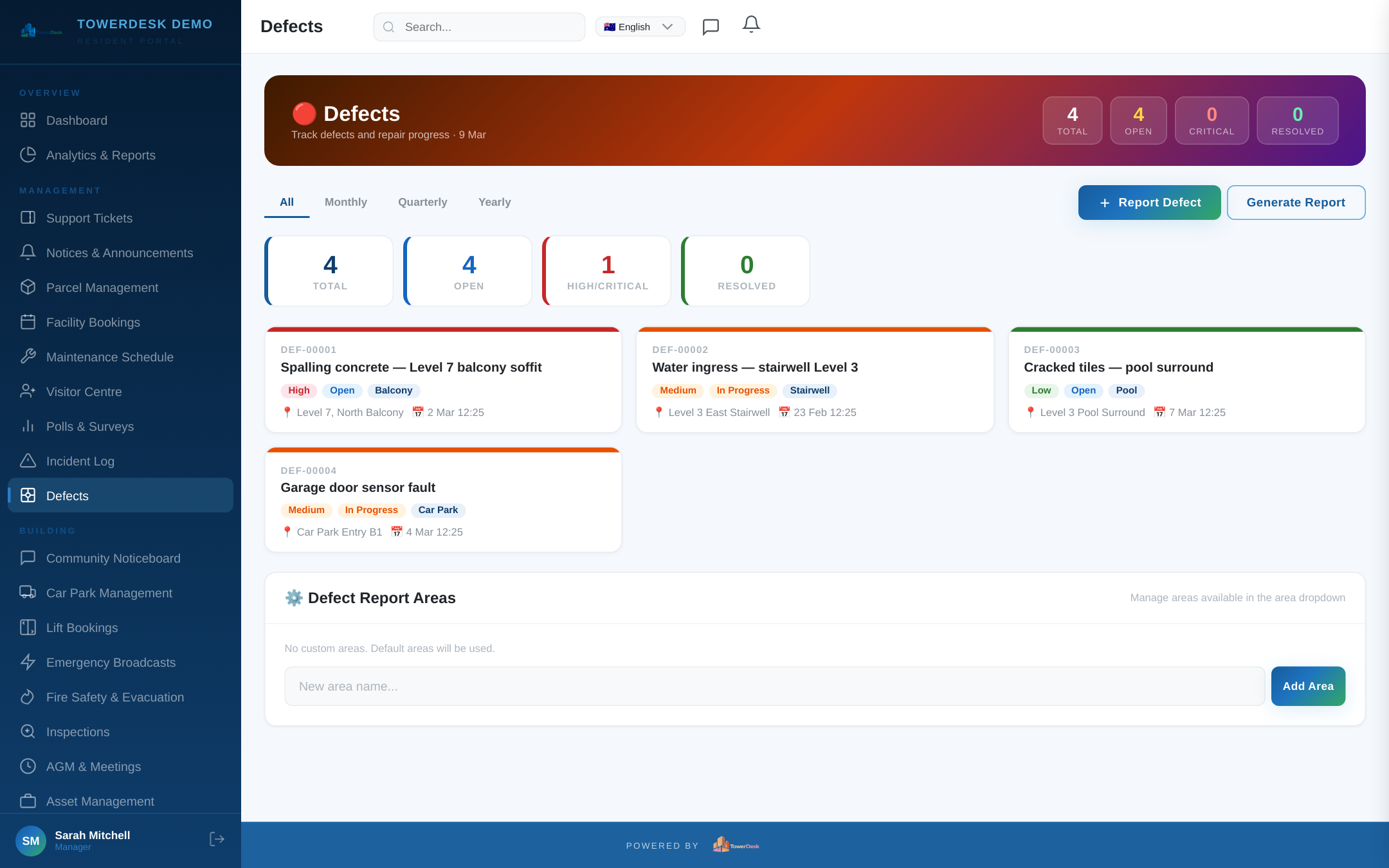
Task: Open the chat messages icon in the header
Action: pos(711,26)
